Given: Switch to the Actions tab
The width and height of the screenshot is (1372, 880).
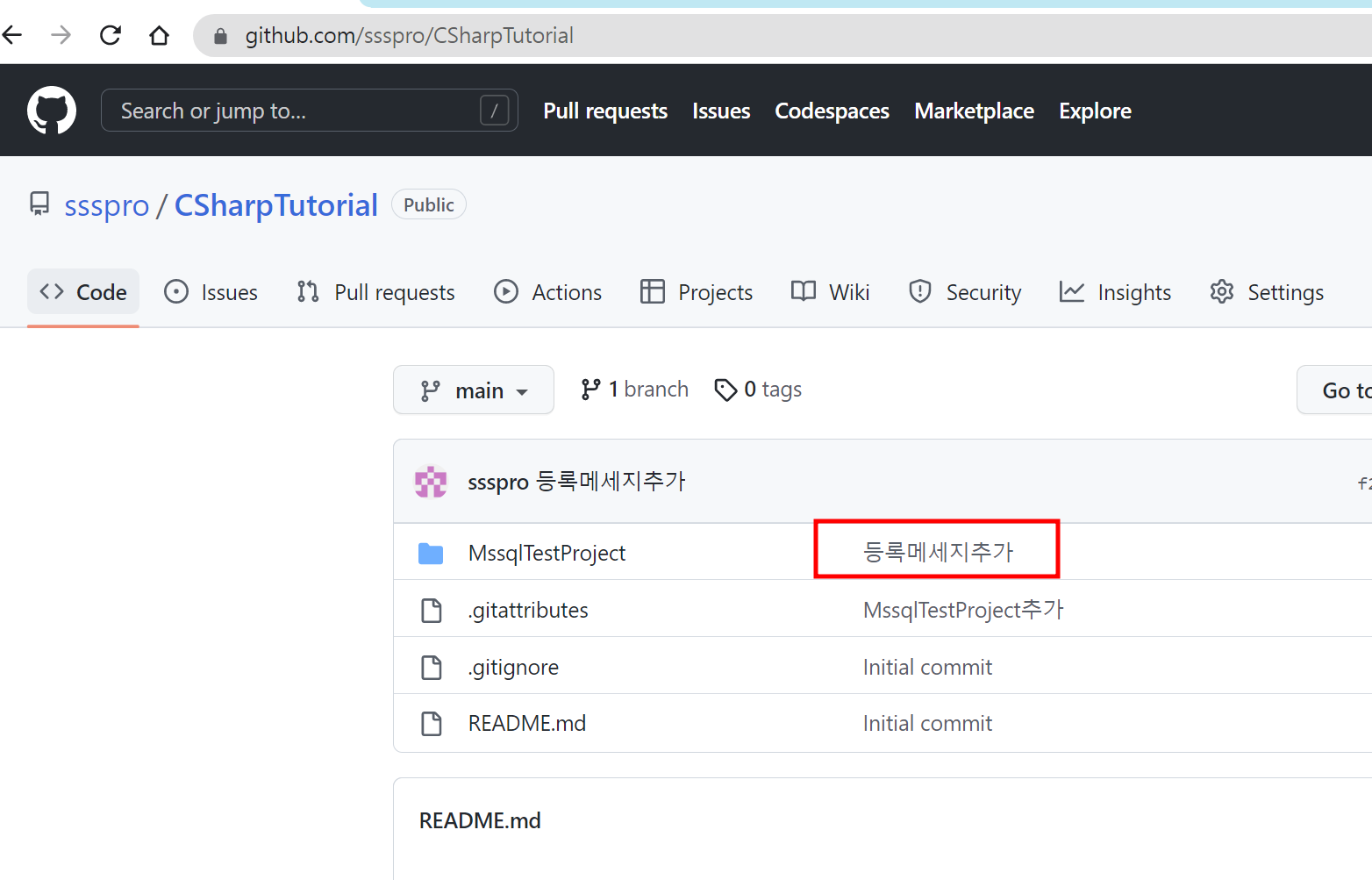Looking at the screenshot, I should pyautogui.click(x=548, y=291).
